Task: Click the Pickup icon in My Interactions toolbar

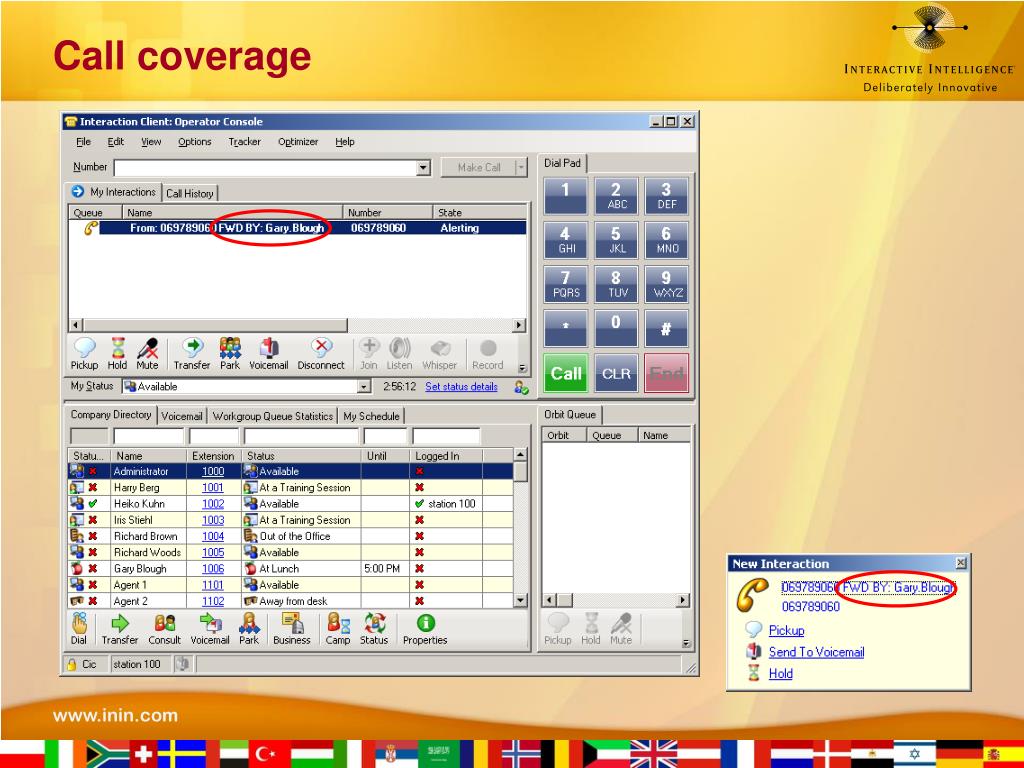Action: pos(84,354)
